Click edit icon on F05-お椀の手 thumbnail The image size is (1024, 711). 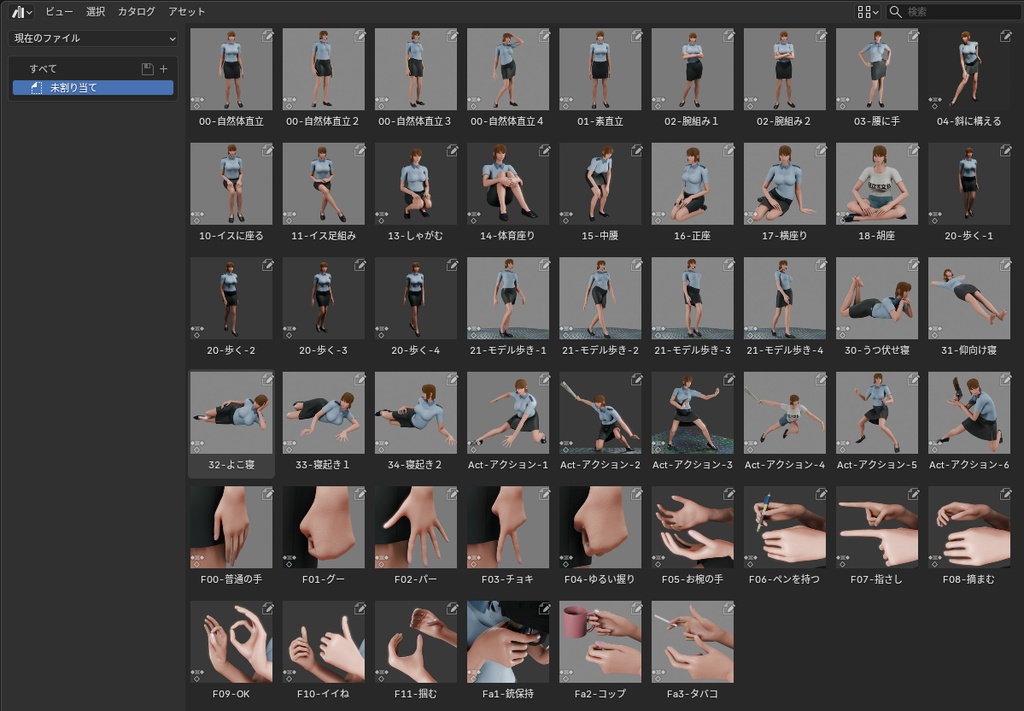[x=729, y=494]
